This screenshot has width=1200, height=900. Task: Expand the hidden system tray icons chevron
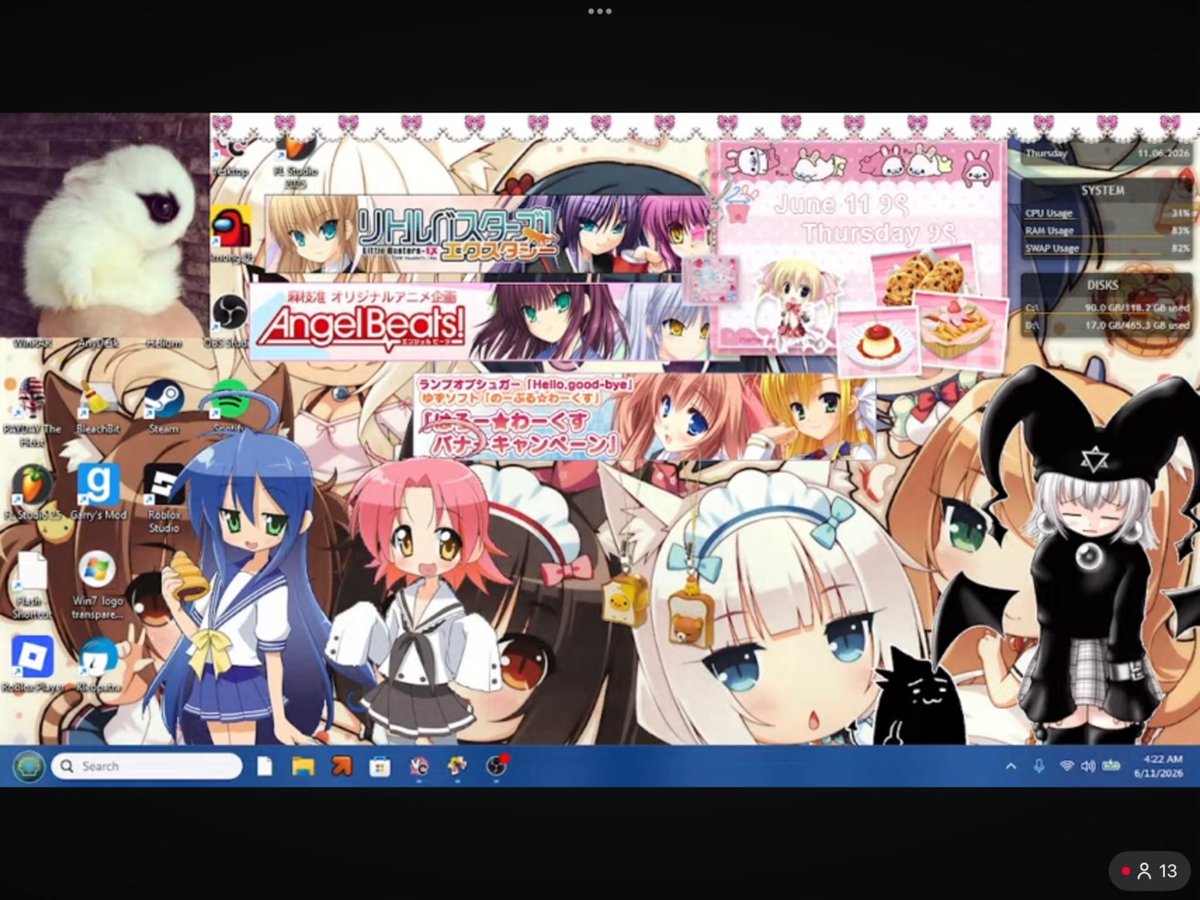(x=1010, y=766)
